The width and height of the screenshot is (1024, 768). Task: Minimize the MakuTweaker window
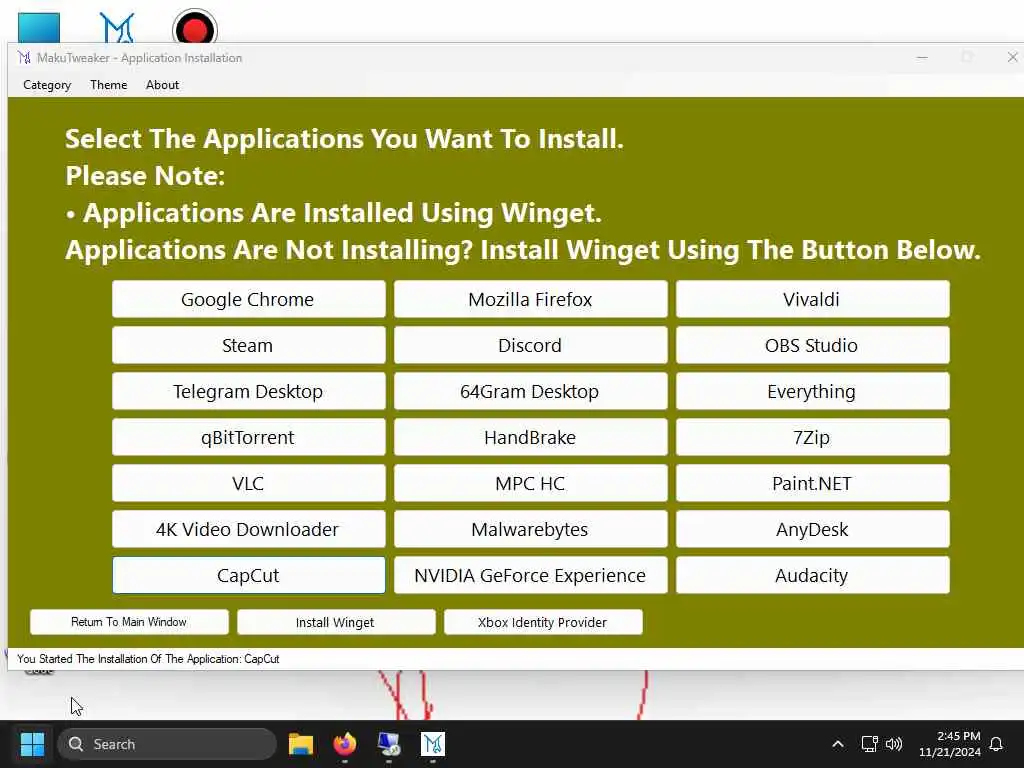(922, 57)
